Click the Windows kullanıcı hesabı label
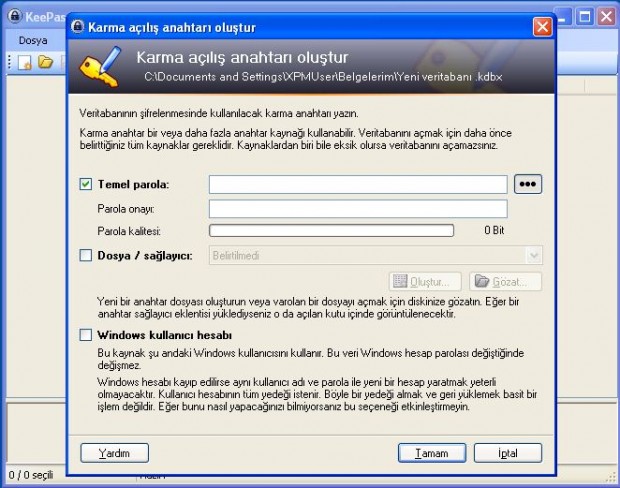The image size is (620, 488). (x=164, y=335)
